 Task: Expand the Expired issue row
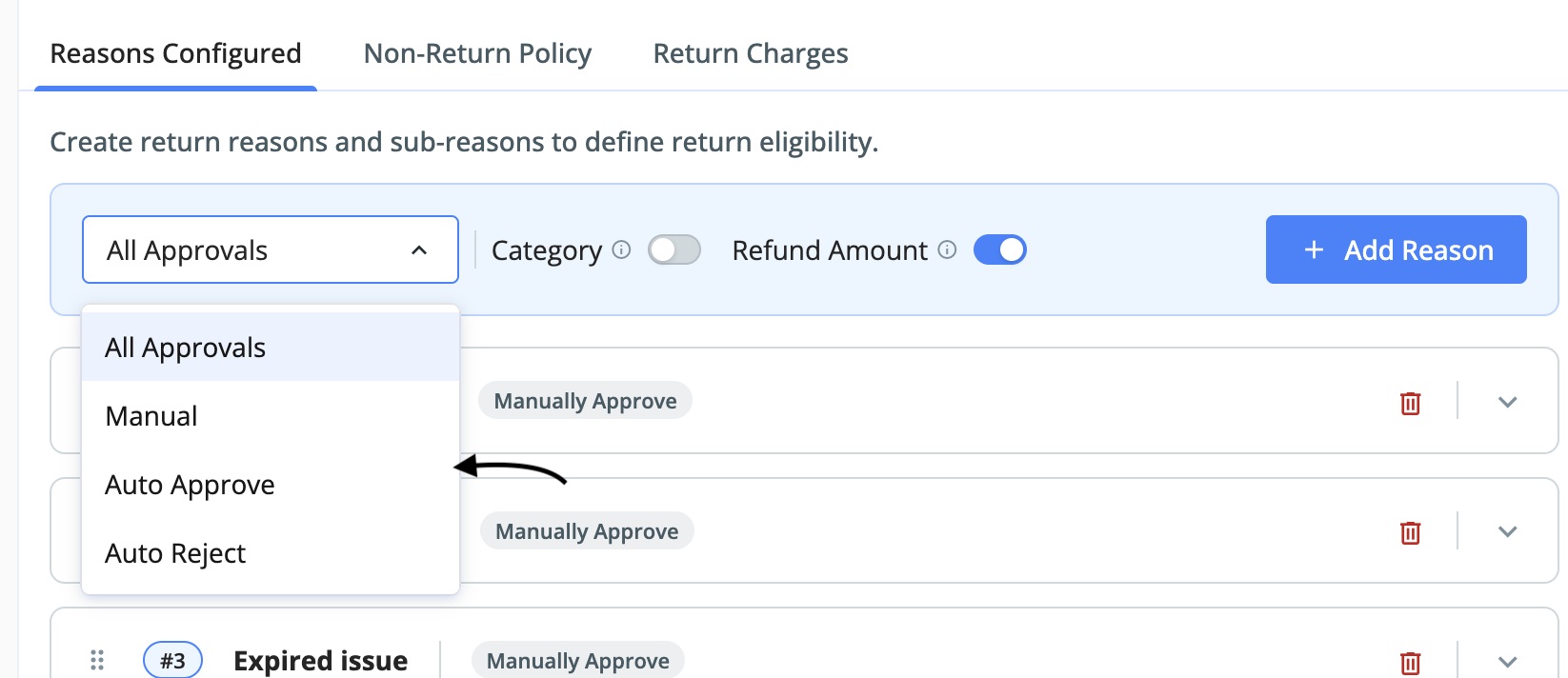[x=1507, y=661]
